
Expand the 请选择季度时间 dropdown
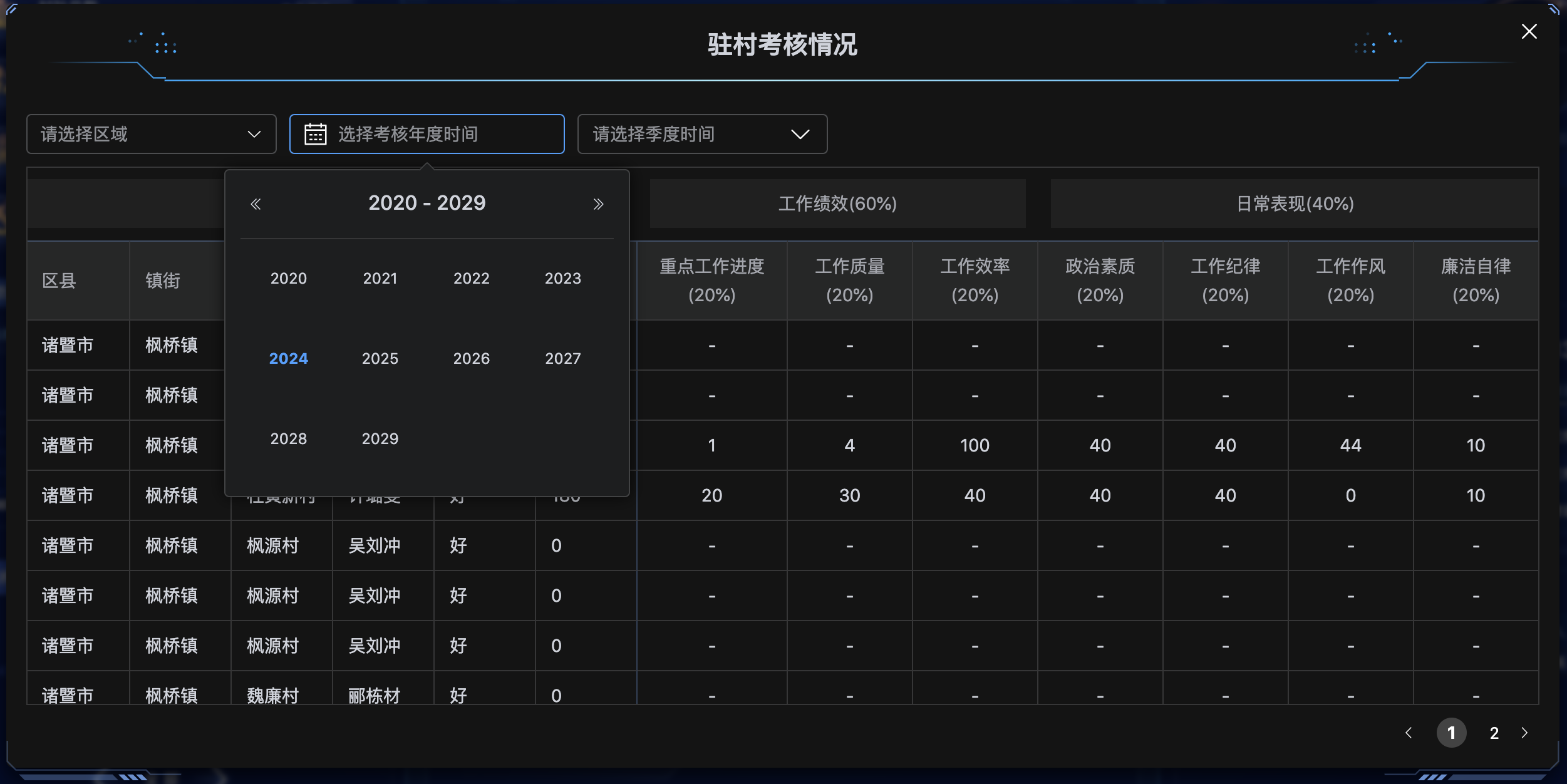[x=701, y=134]
